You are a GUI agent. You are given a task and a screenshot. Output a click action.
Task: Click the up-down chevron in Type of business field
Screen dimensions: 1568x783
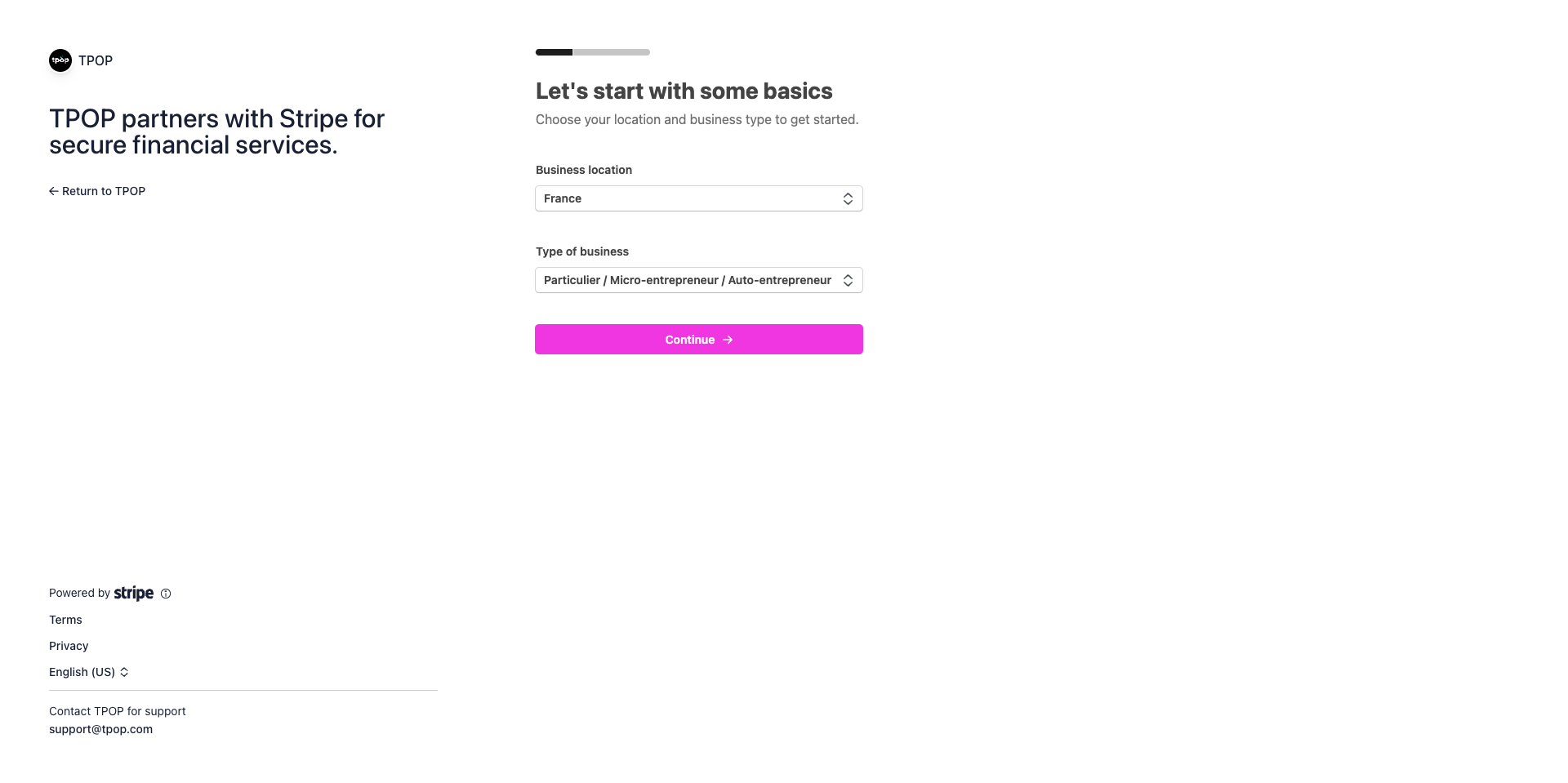(x=848, y=280)
